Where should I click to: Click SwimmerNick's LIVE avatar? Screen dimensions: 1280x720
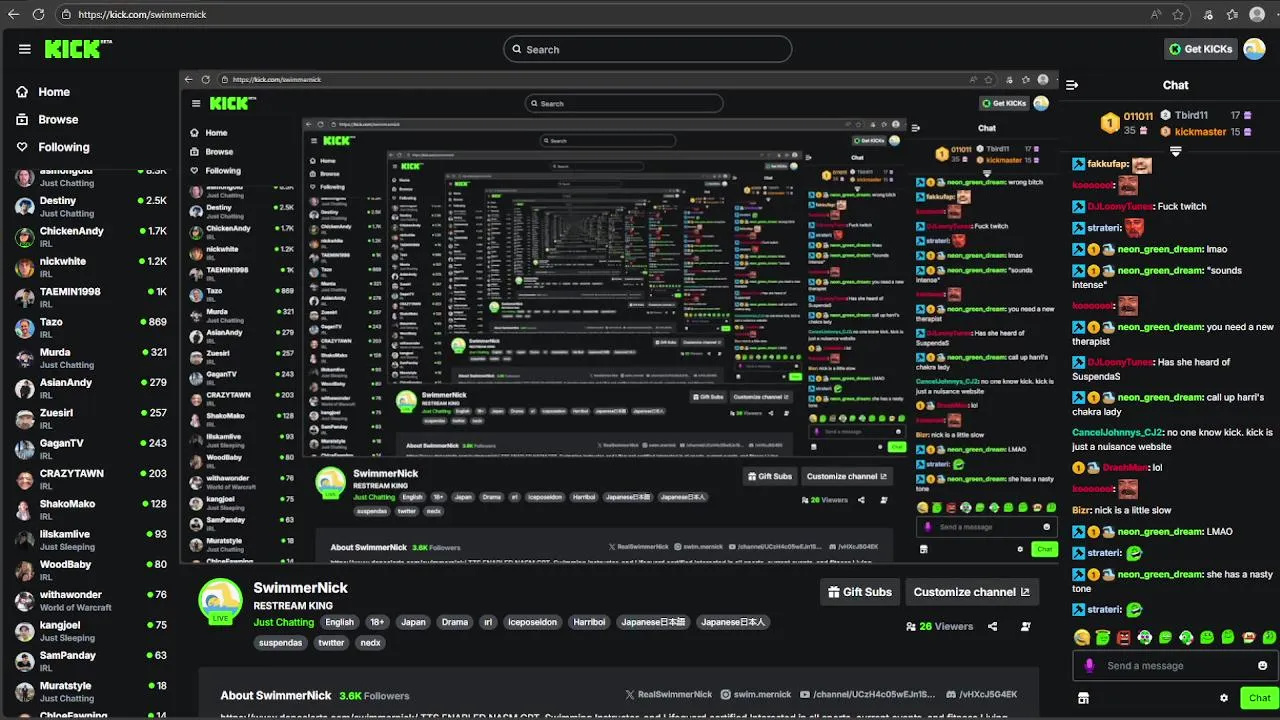[x=220, y=601]
